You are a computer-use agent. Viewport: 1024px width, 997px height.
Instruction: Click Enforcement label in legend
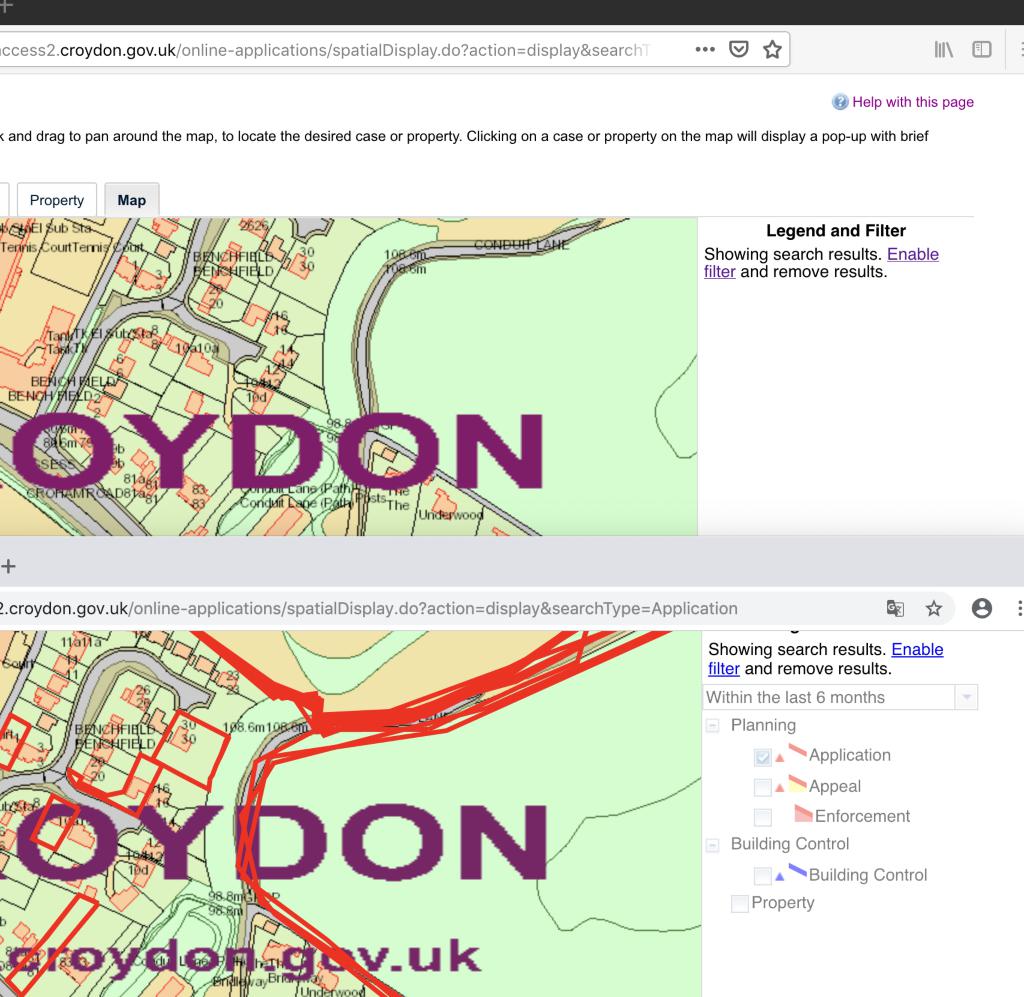click(862, 816)
